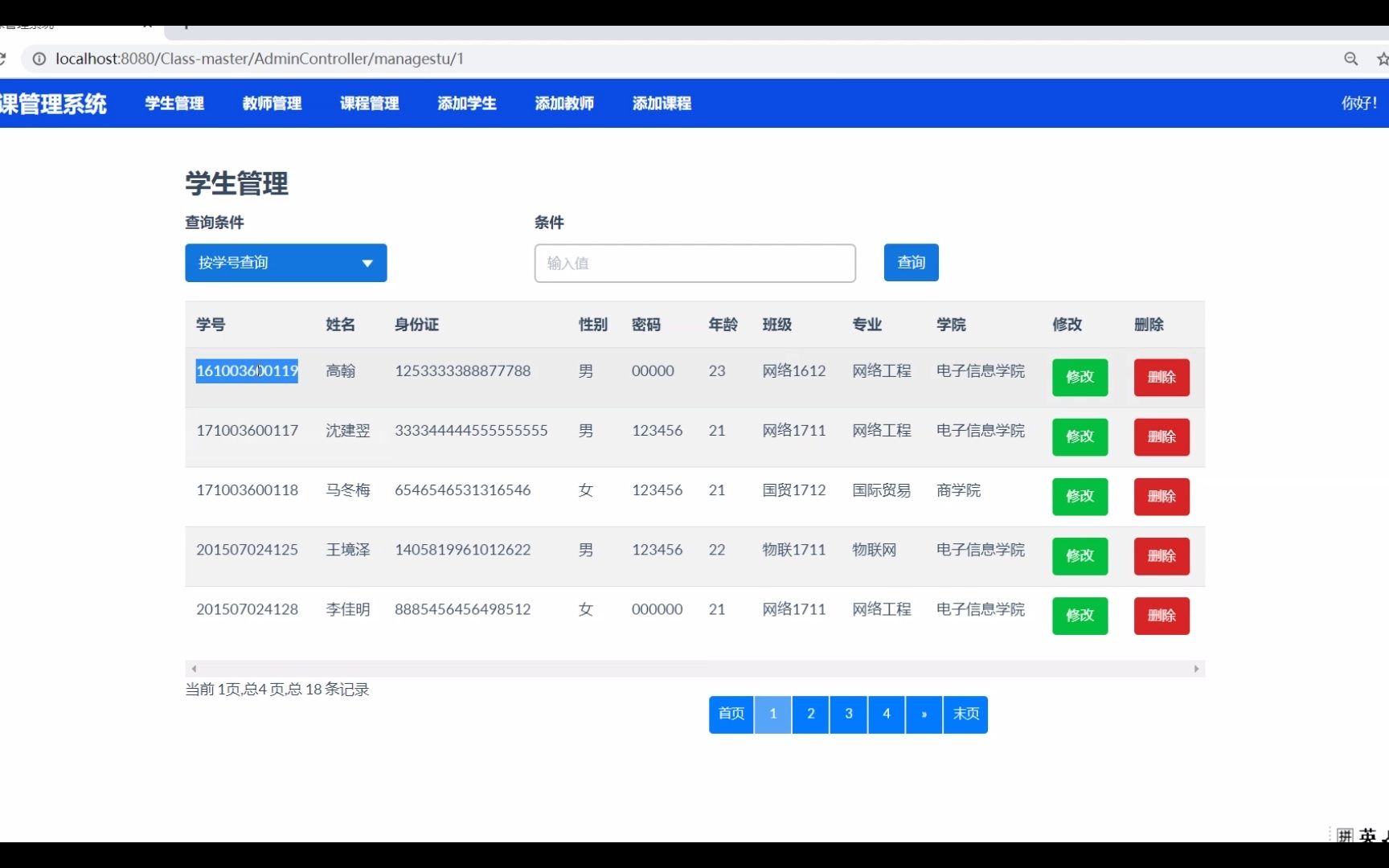This screenshot has height=868, width=1389.
Task: Open the 按学号查询 dropdown
Action: (x=285, y=263)
